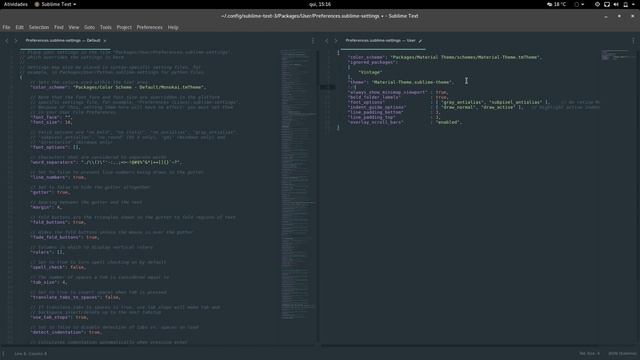Click the "tab_size" setting in left pane

click(49, 282)
